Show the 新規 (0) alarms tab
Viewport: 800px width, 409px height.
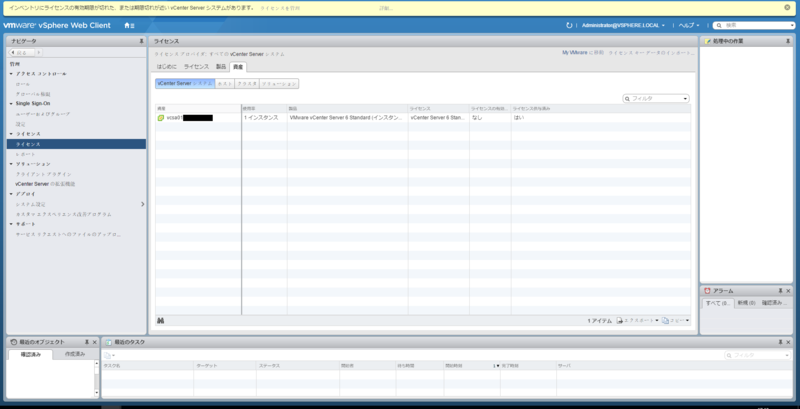pyautogui.click(x=746, y=303)
